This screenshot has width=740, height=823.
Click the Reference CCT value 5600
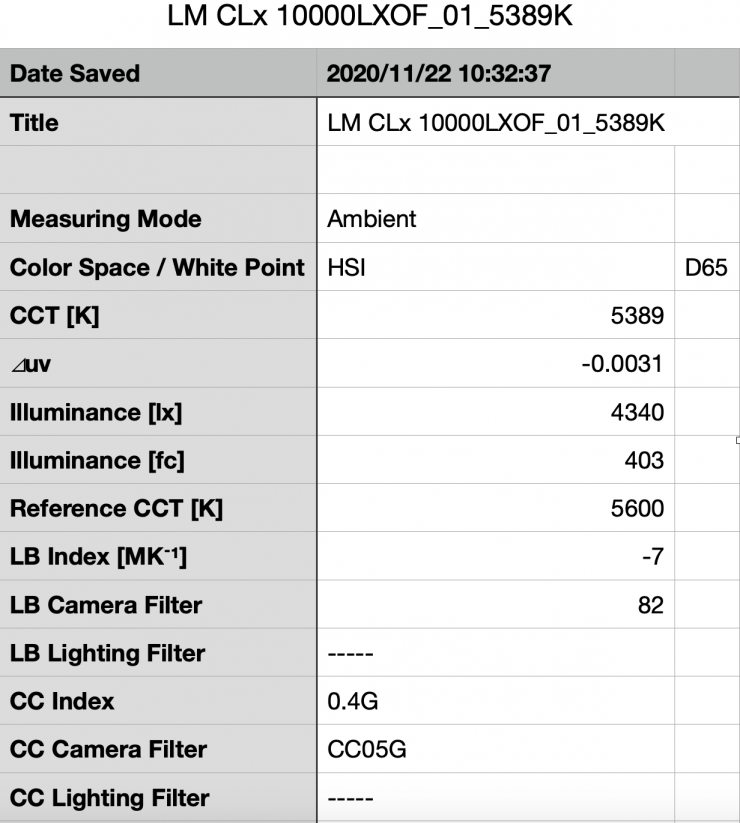[496, 508]
